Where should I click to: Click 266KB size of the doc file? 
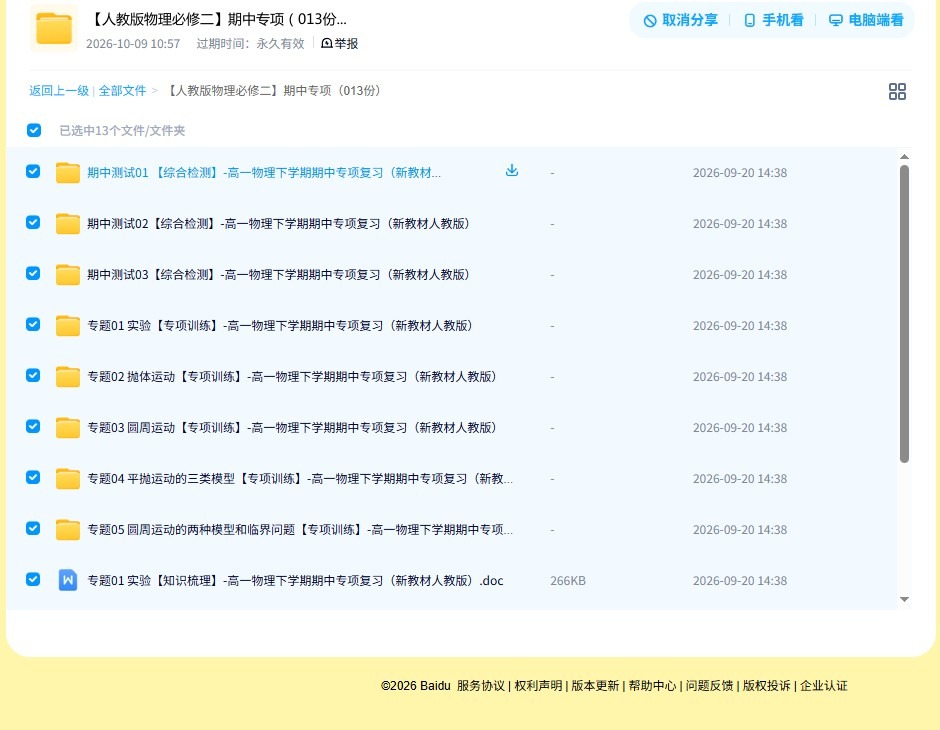point(568,581)
